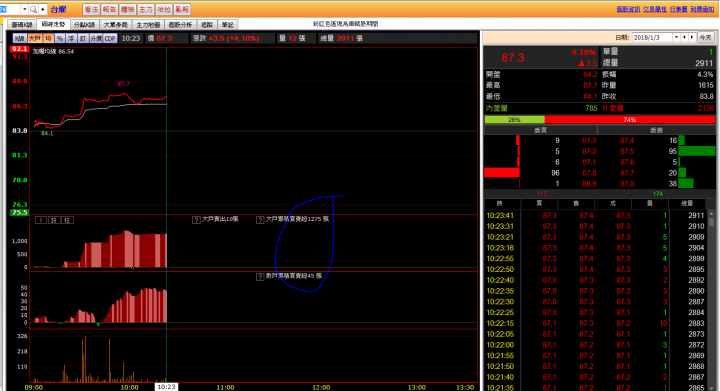Toggle the 訂 chart option button

click(83, 39)
